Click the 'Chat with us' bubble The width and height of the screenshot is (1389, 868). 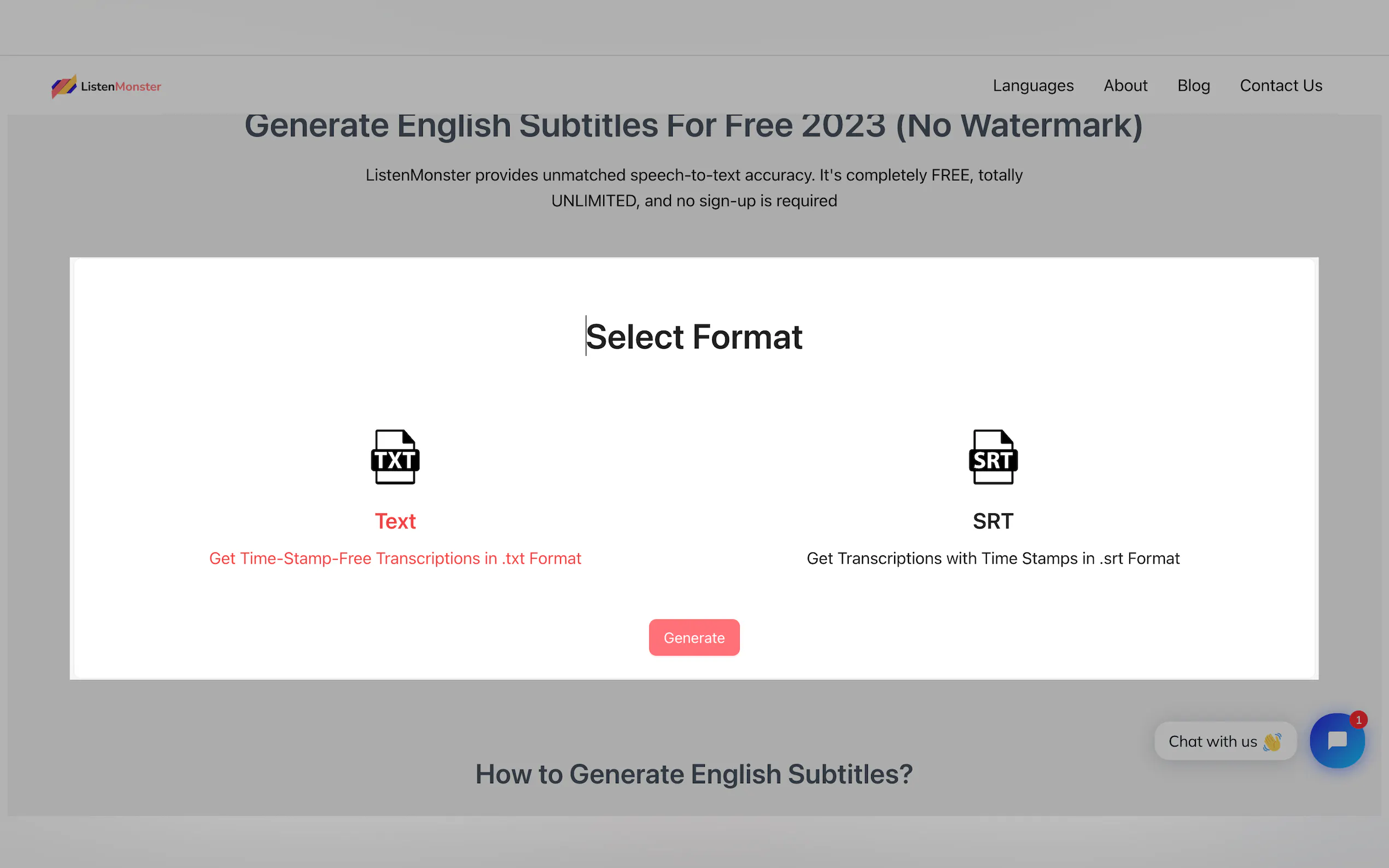click(1213, 741)
